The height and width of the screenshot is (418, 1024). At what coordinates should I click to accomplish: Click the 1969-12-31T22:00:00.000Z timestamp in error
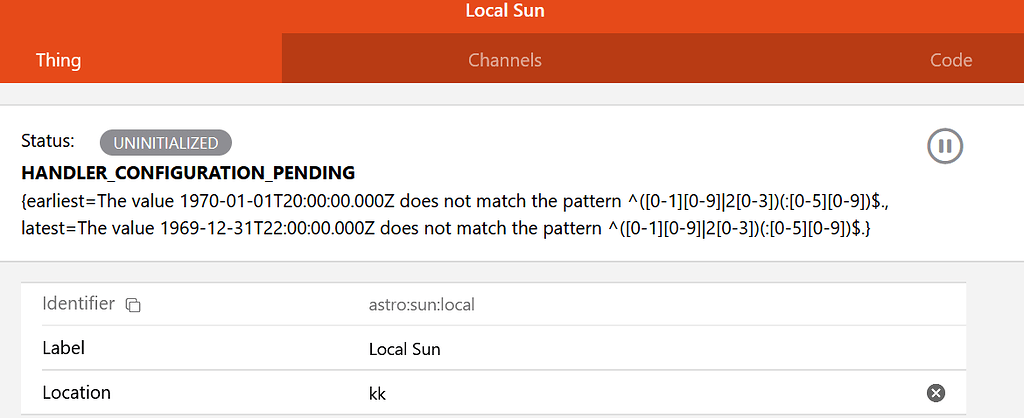click(x=258, y=227)
